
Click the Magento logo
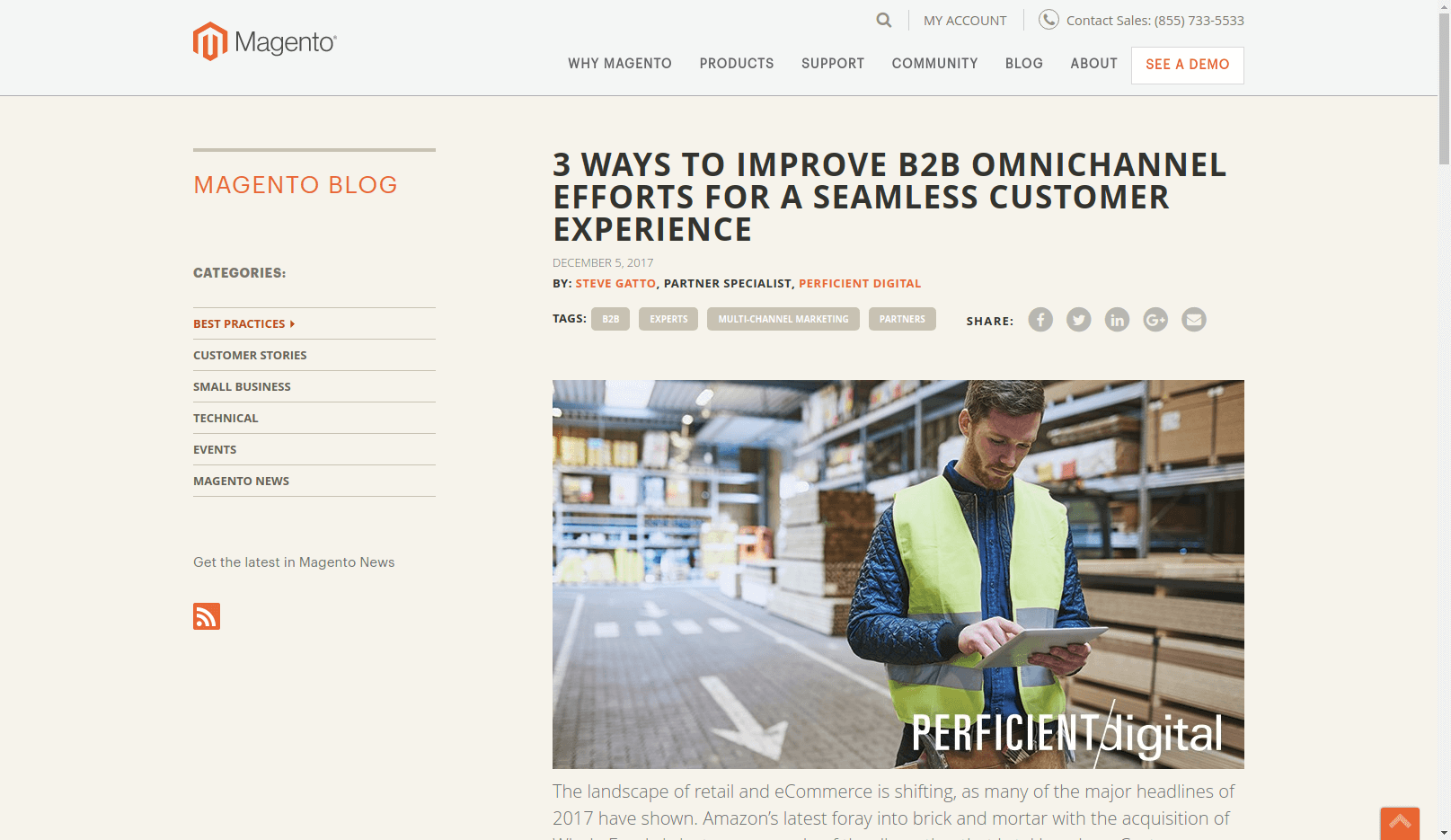265,41
